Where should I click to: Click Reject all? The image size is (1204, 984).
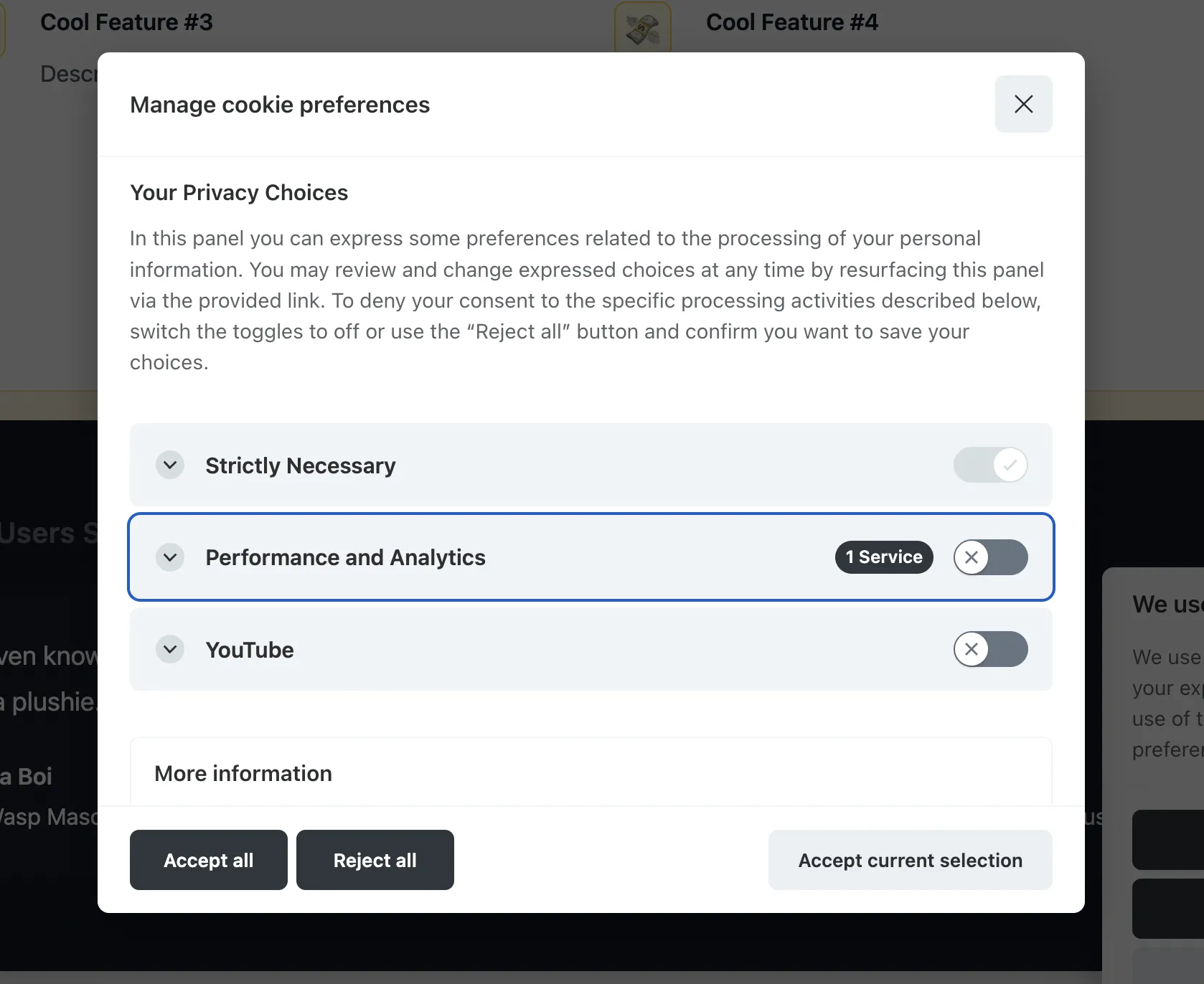375,860
